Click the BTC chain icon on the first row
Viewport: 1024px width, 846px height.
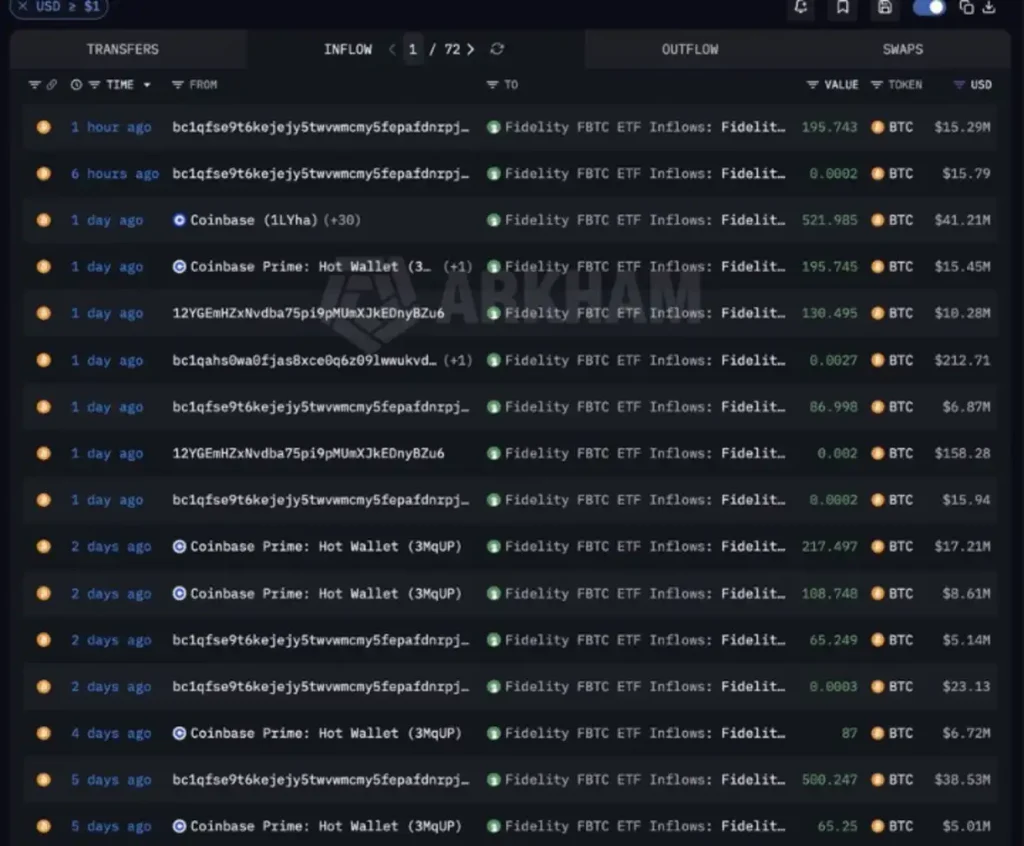tap(44, 127)
